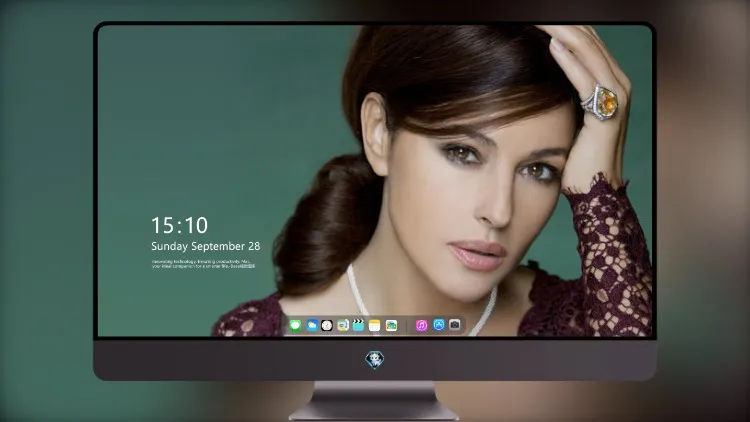The height and width of the screenshot is (422, 750).
Task: Launch the pink Music app
Action: click(421, 326)
